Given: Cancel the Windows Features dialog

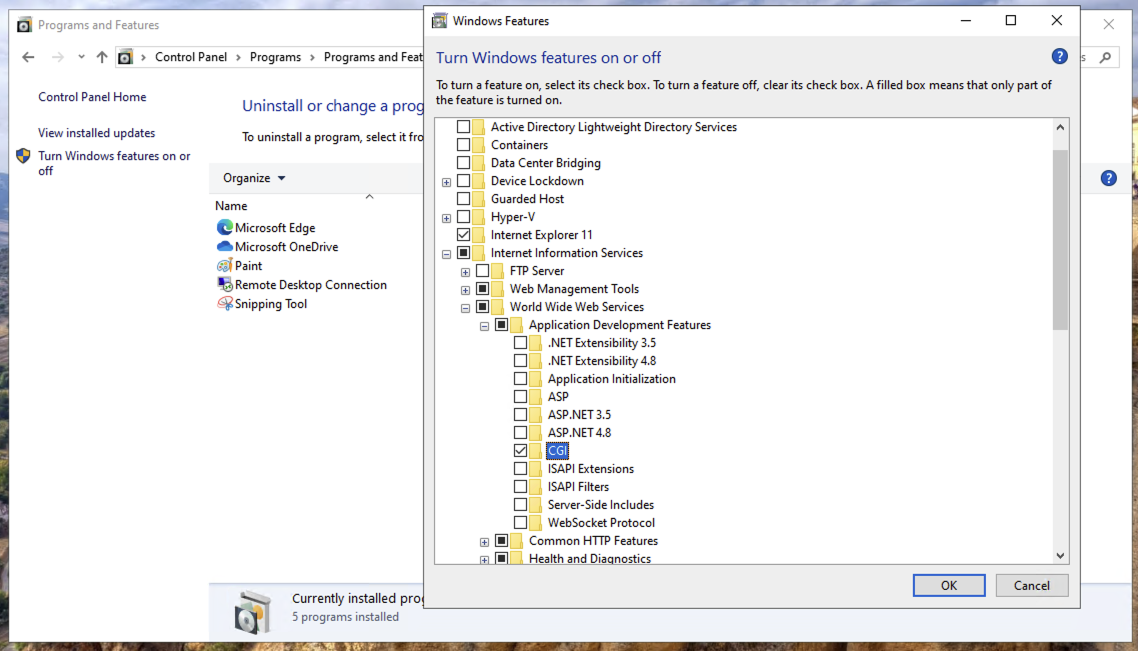Looking at the screenshot, I should 1031,585.
